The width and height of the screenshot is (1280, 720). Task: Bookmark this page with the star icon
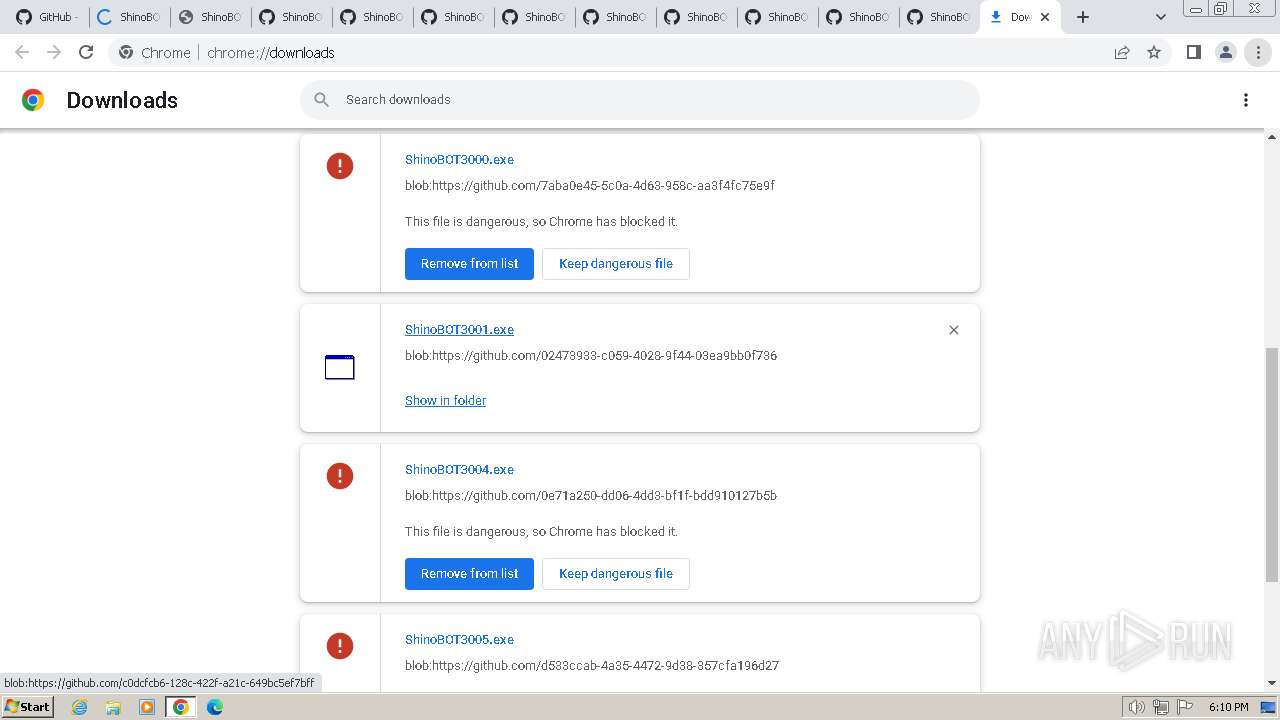[1154, 52]
